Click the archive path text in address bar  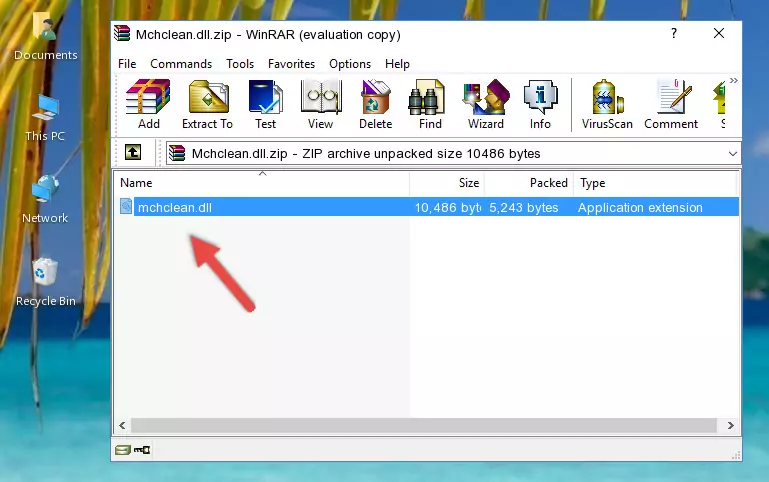tap(366, 154)
